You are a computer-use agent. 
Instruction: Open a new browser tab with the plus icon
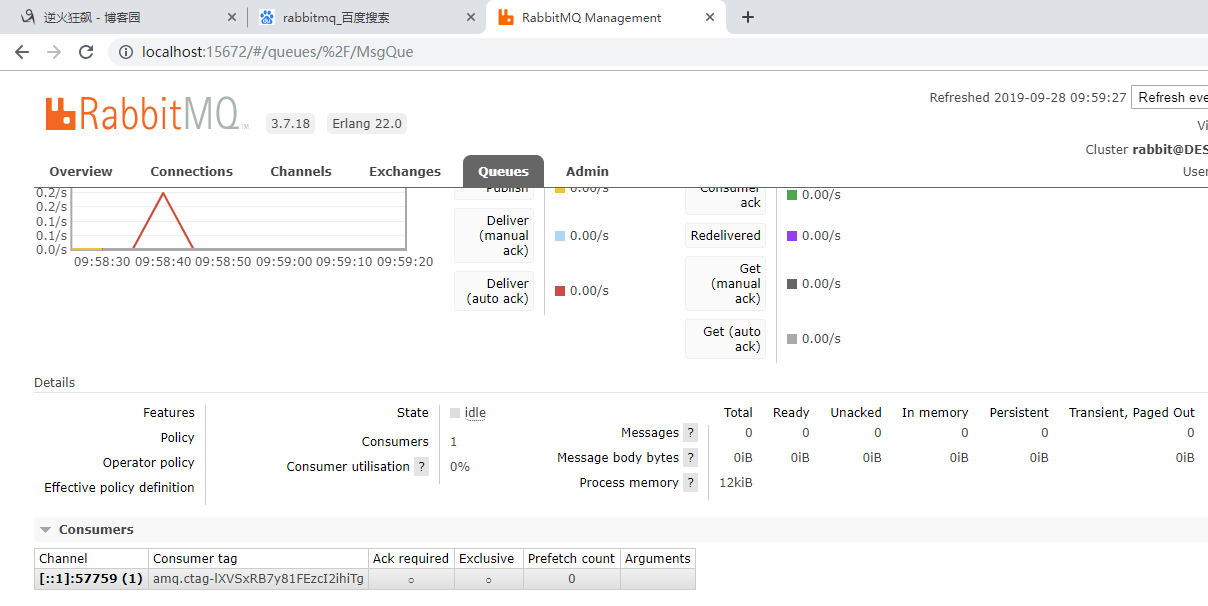click(x=747, y=17)
